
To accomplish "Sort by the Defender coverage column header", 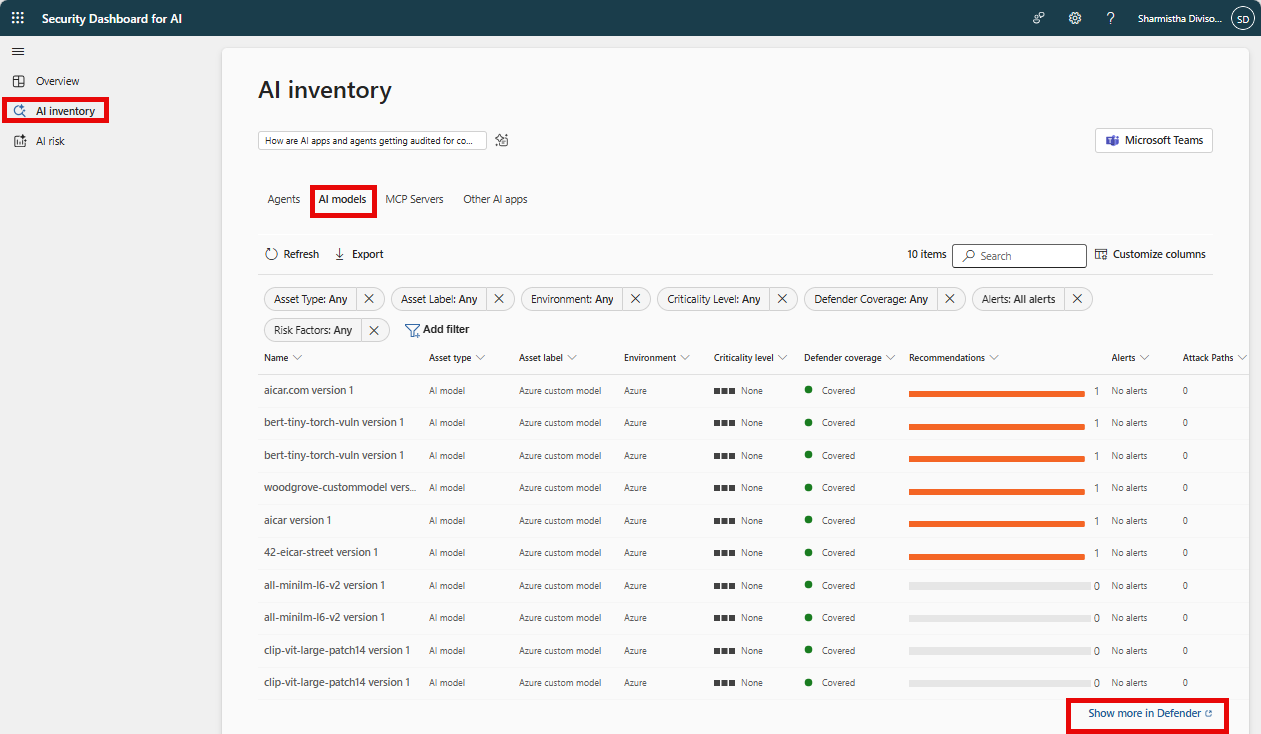I will point(849,358).
